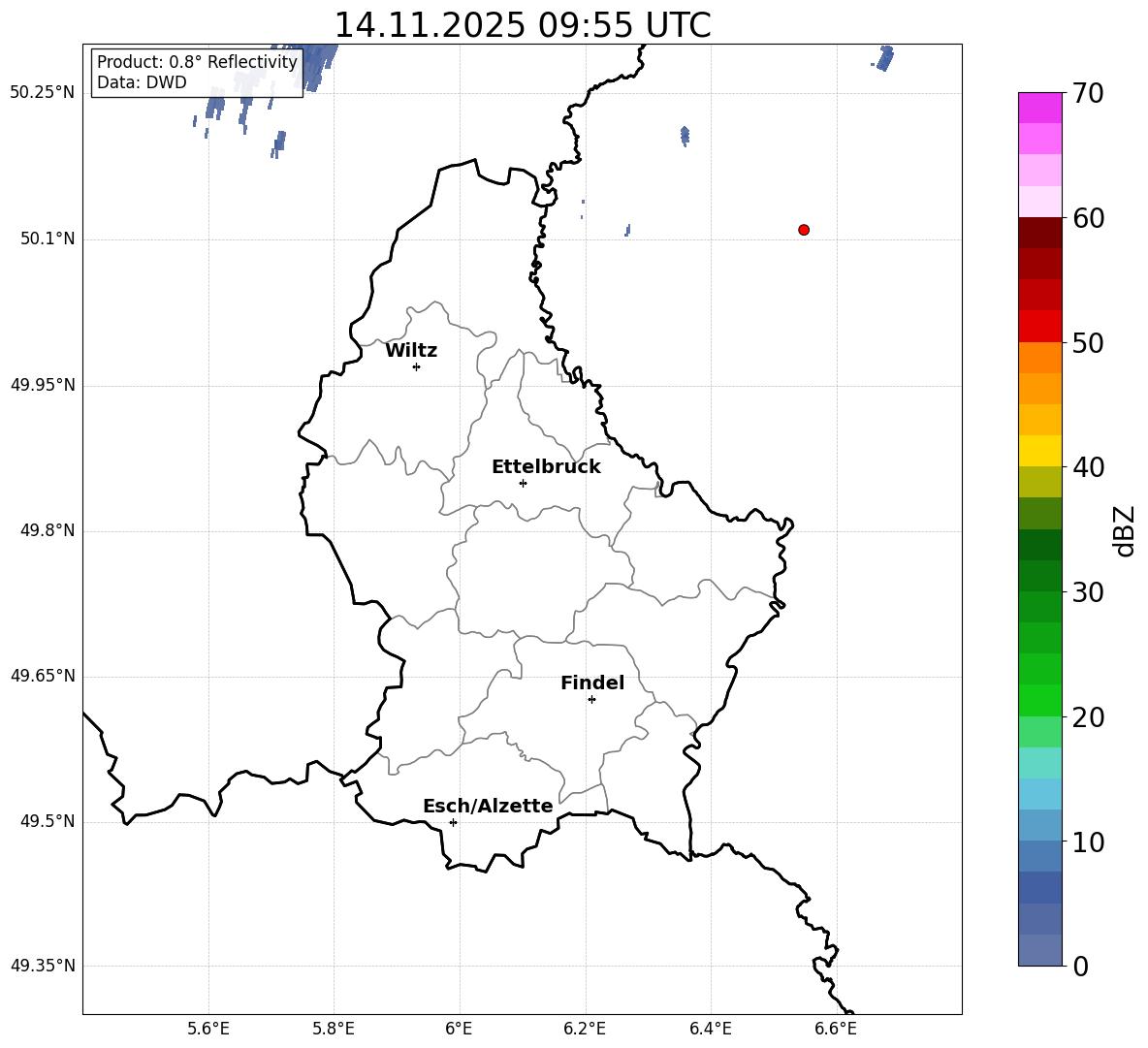Image resolution: width=1148 pixels, height=1048 pixels.
Task: Click the Data: DWD text
Action: pyautogui.click(x=142, y=82)
